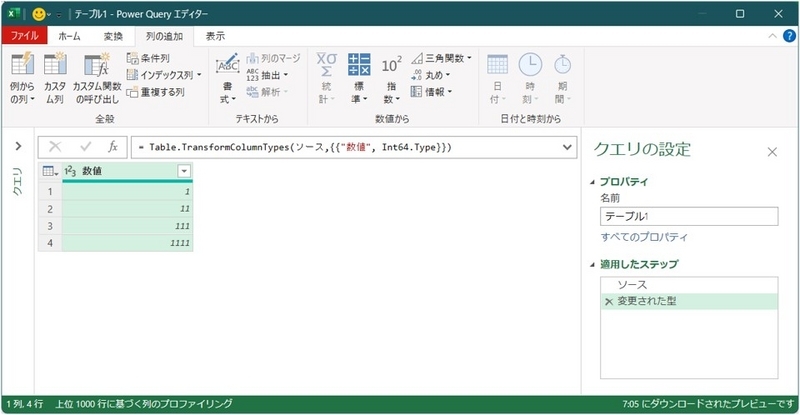Select row number 3 header
Screen dimensions: 800x415
(50, 226)
